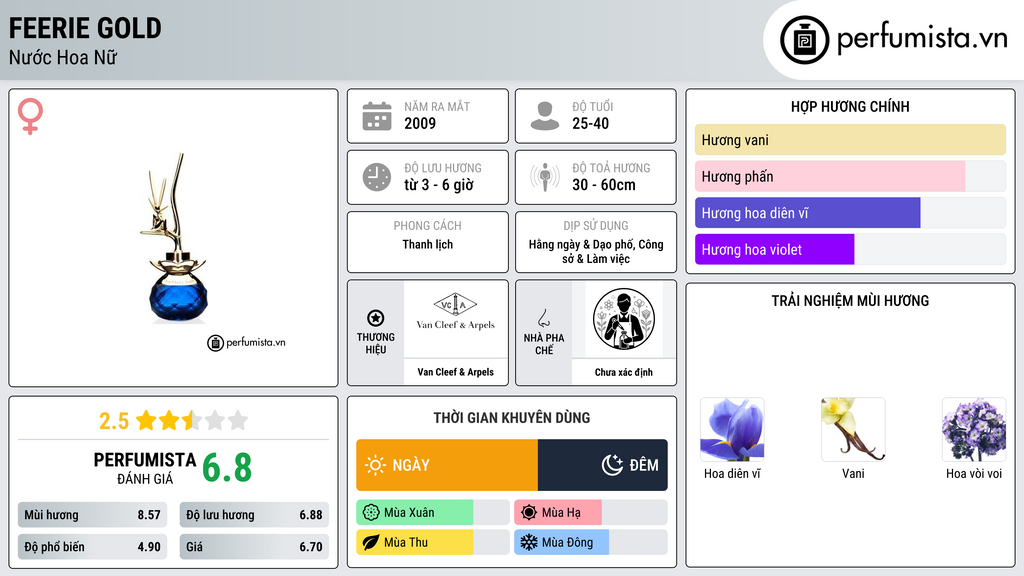Click the Thanh lịch style value
Image resolution: width=1024 pixels, height=576 pixels.
click(x=428, y=244)
